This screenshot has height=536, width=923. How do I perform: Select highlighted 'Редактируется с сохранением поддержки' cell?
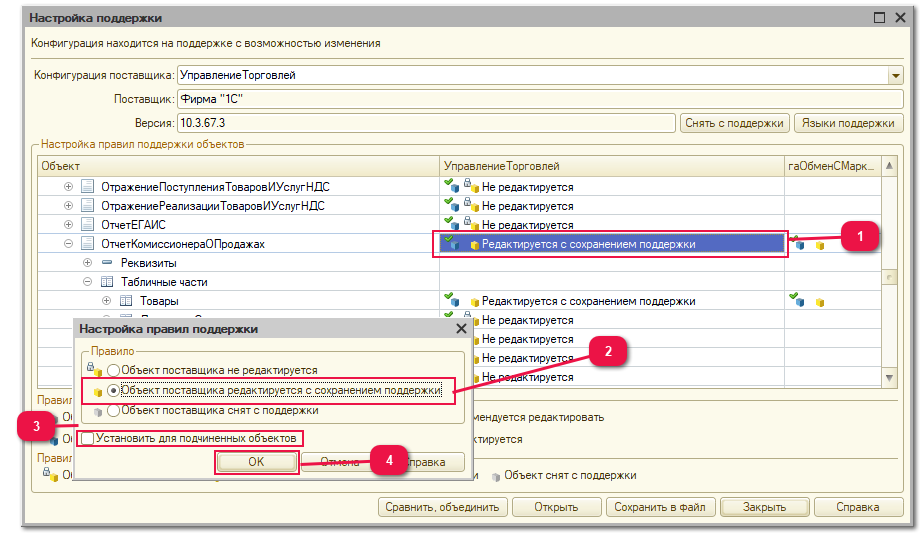pos(612,244)
